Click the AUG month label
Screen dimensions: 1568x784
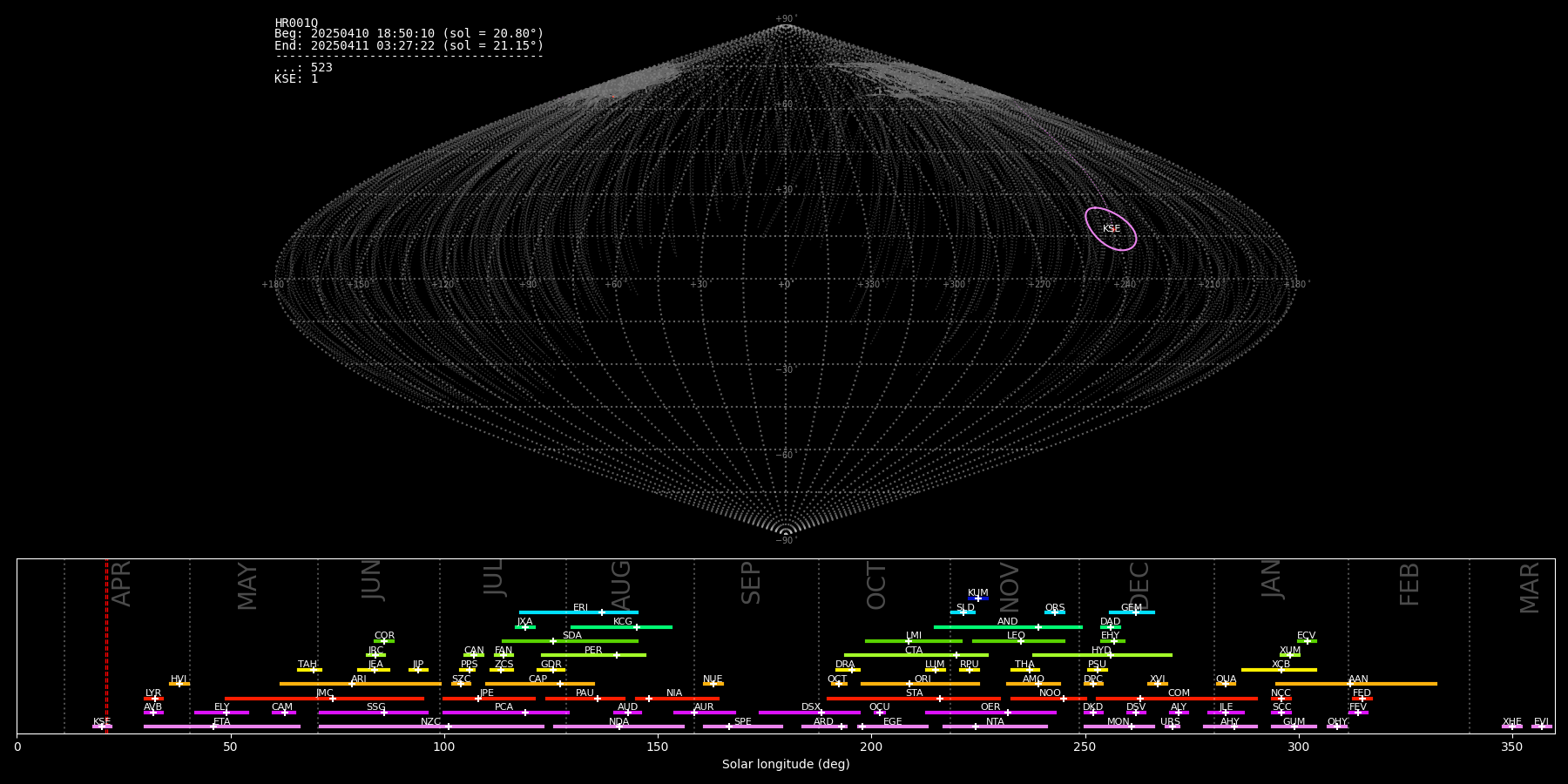(621, 586)
